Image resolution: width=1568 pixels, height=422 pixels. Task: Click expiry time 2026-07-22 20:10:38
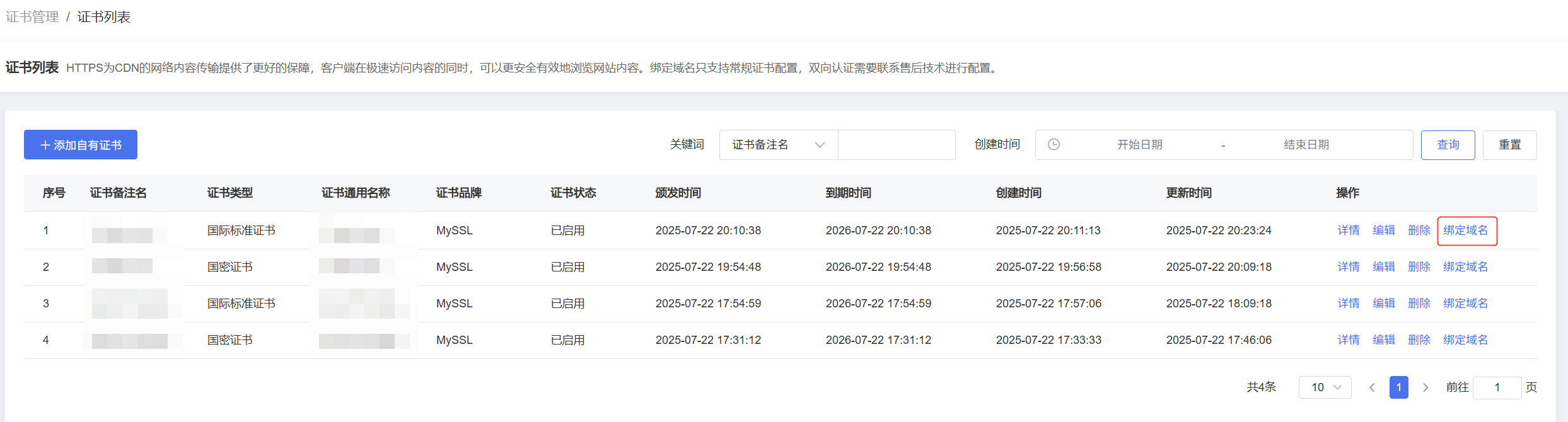pos(878,231)
